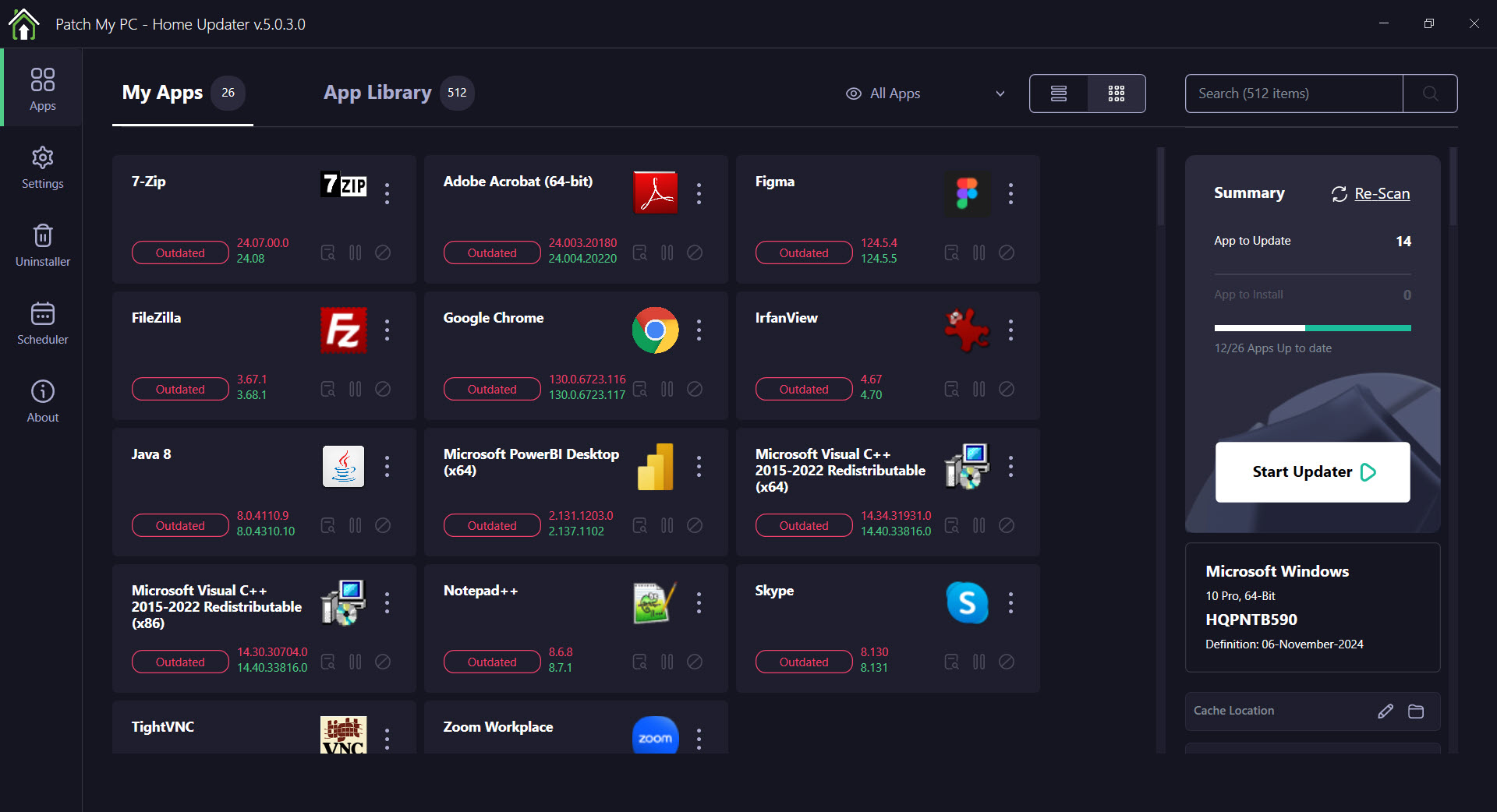Switch to the App Library tab
This screenshot has height=812, width=1497.
[398, 94]
